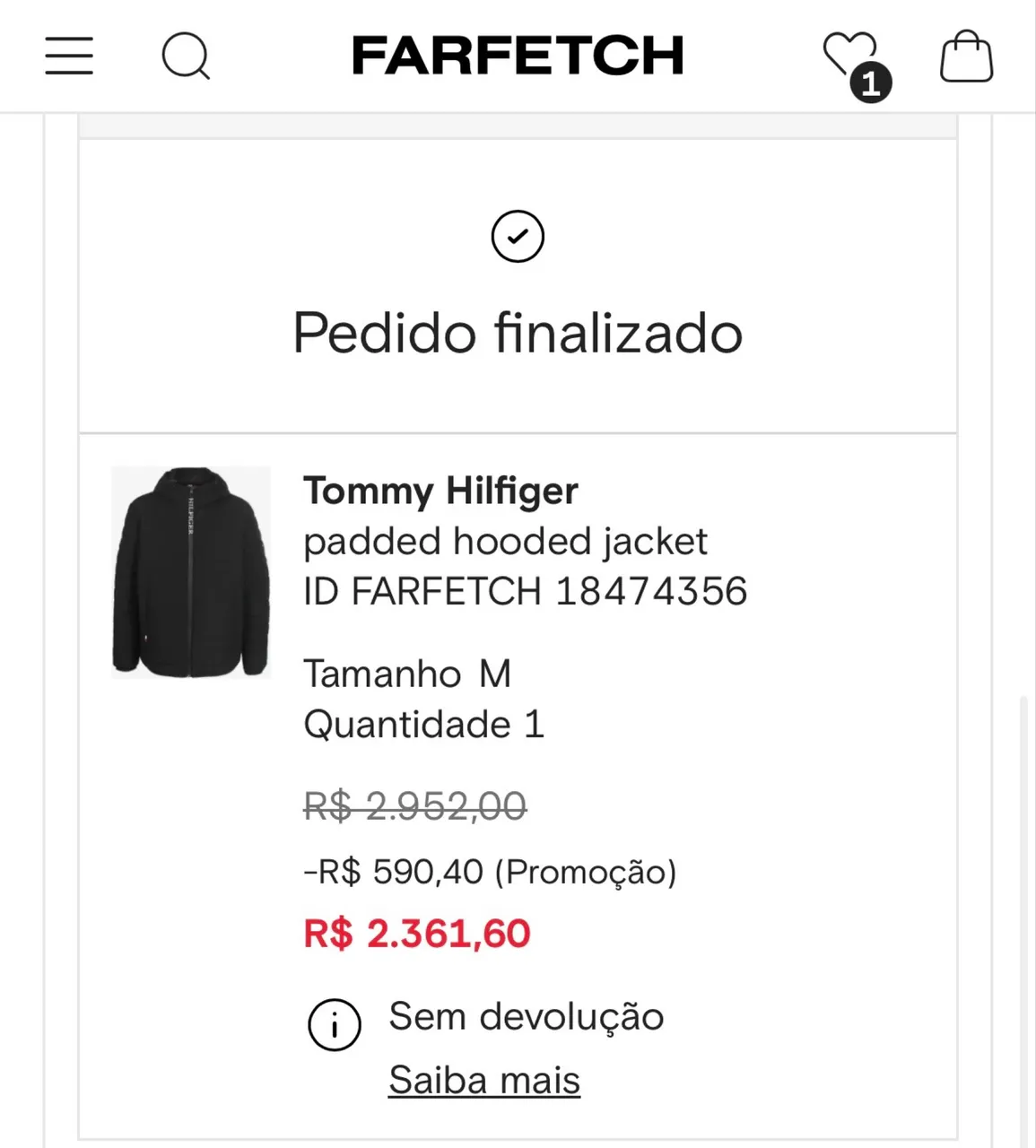Open the wishlist heart icon
The width and height of the screenshot is (1036, 1148).
click(849, 54)
